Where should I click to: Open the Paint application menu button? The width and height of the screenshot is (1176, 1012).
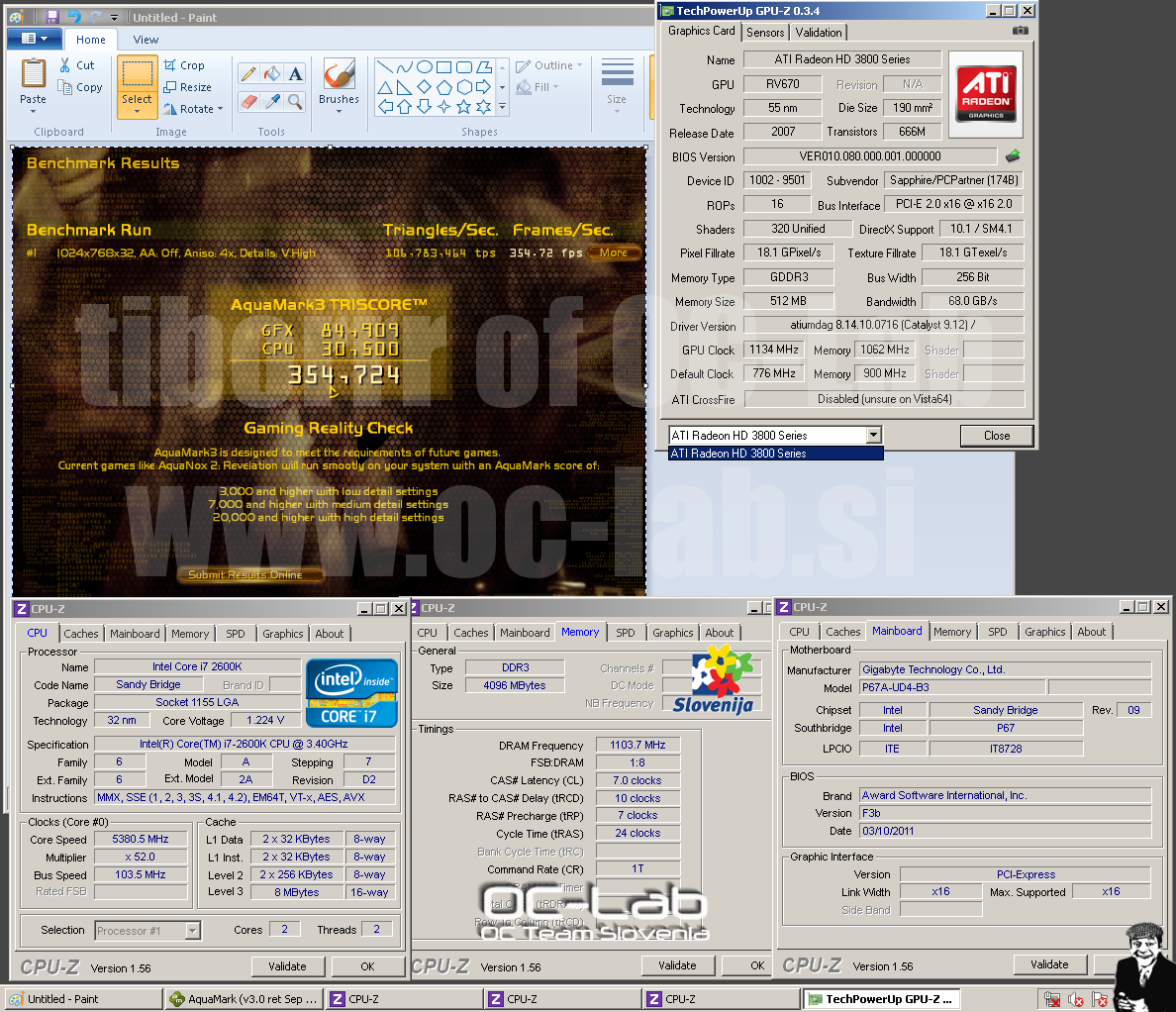pos(35,39)
